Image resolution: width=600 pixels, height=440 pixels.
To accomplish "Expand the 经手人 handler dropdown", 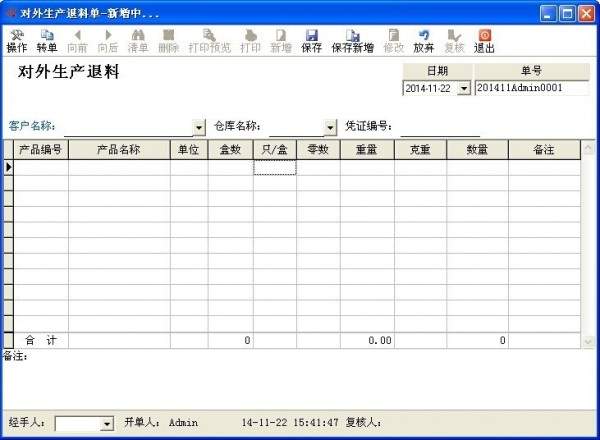I will (x=107, y=424).
